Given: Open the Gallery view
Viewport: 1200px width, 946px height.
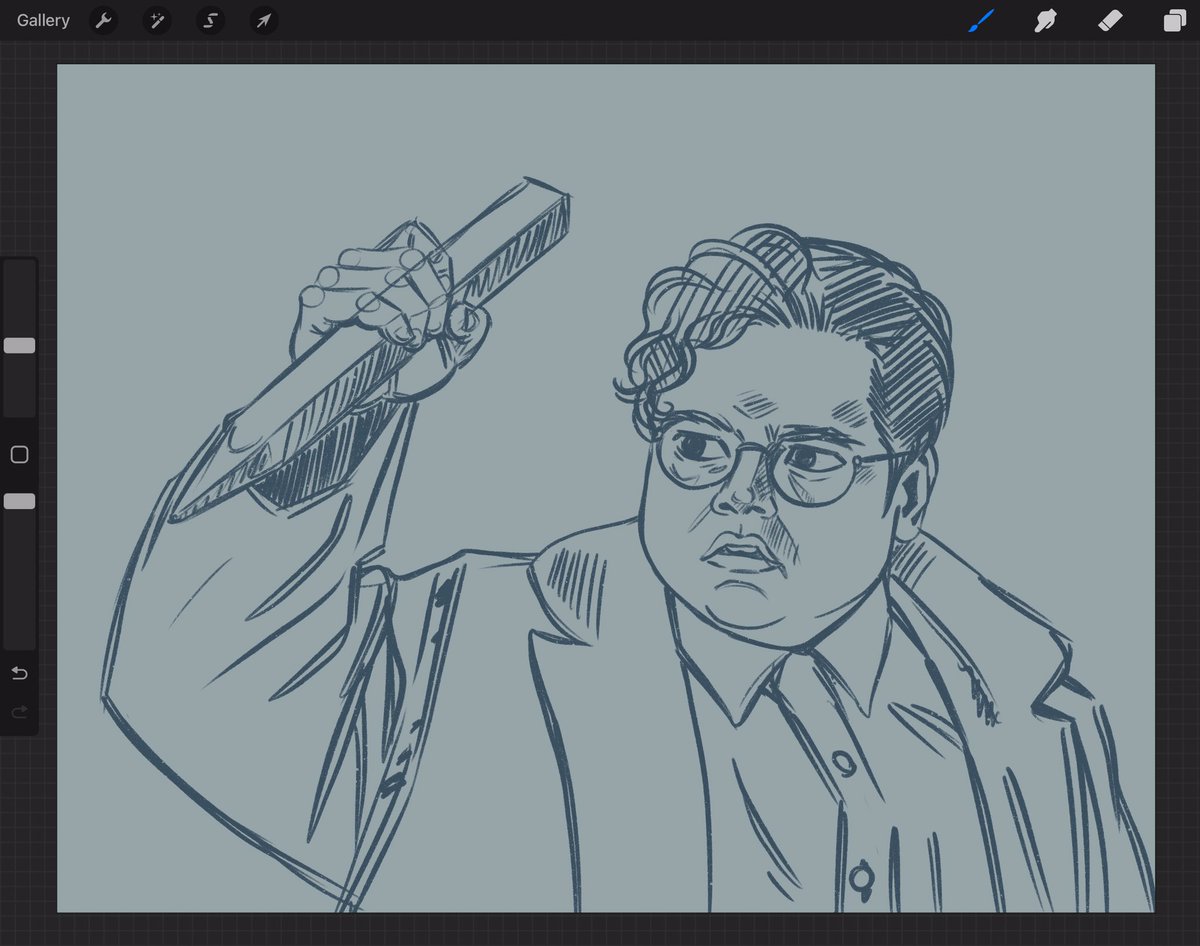Looking at the screenshot, I should click(x=43, y=20).
